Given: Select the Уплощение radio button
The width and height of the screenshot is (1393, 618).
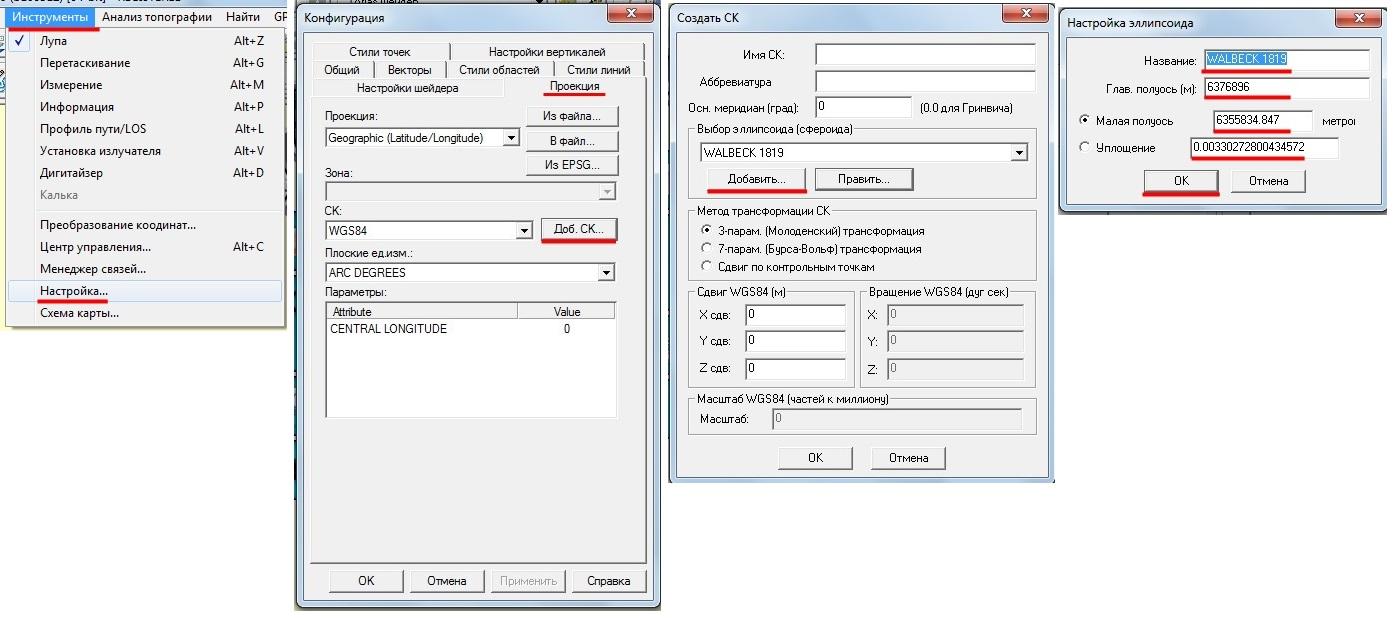Looking at the screenshot, I should pos(1086,148).
